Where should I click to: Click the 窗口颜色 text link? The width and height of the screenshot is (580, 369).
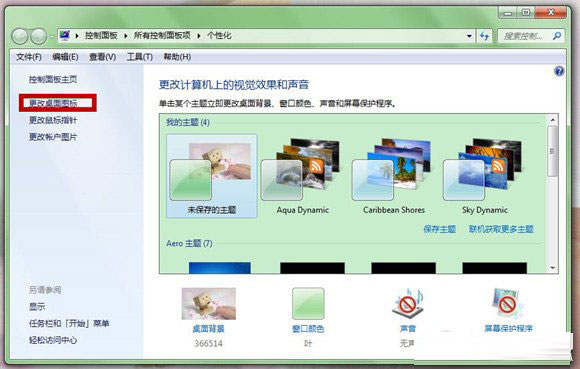point(308,329)
